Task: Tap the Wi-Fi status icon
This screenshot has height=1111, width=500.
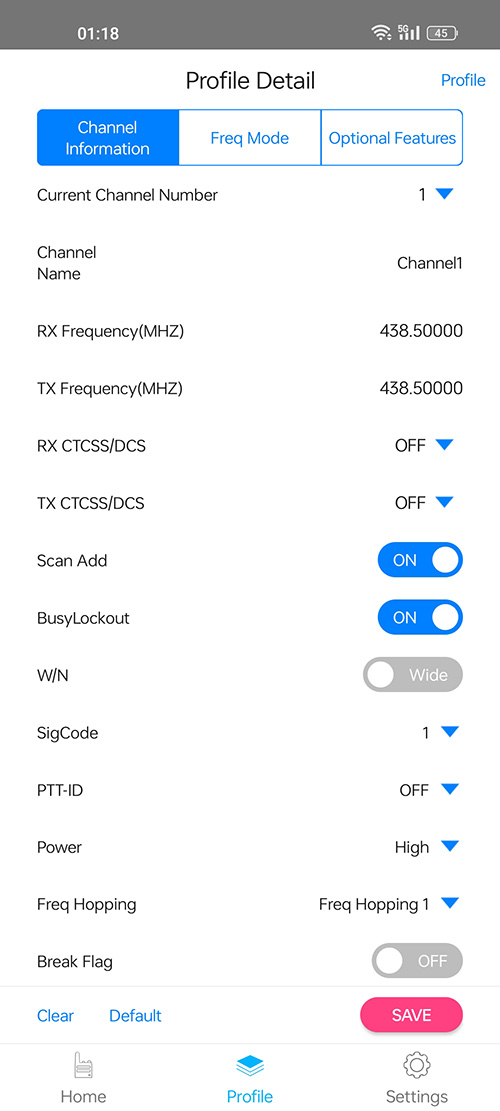Action: pos(381,32)
